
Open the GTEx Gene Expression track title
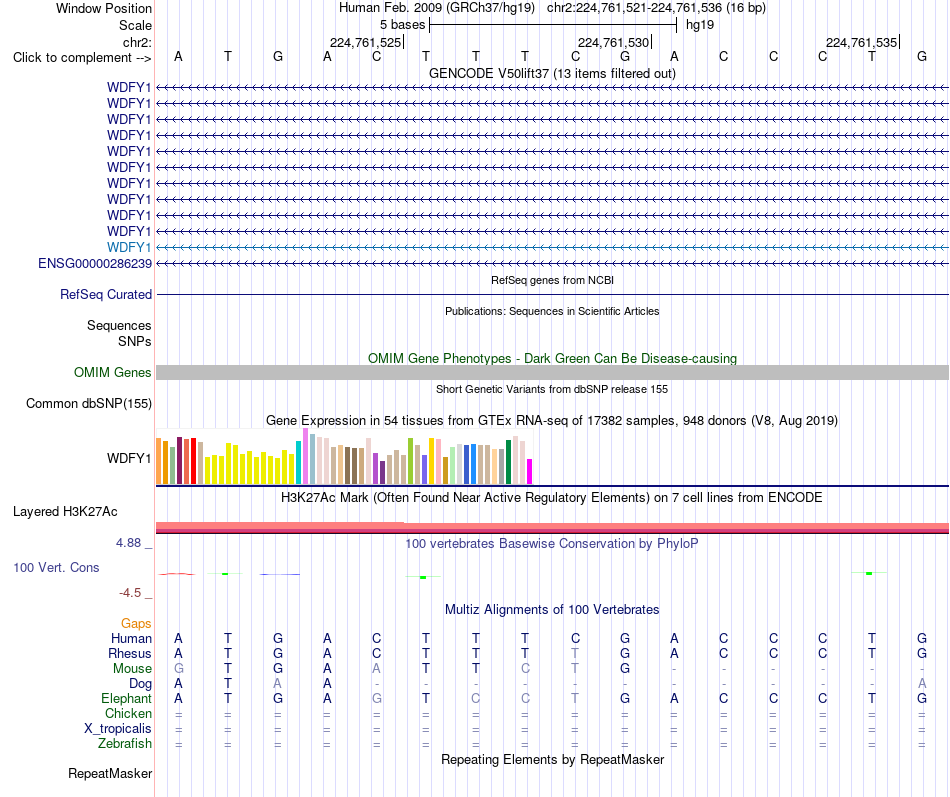(552, 421)
